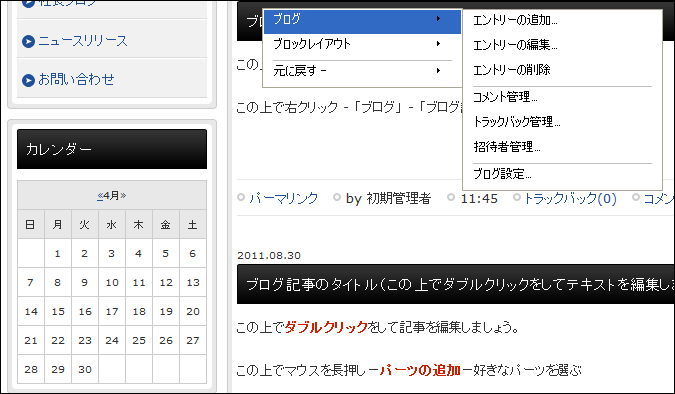Select calendar day 30
This screenshot has width=675, height=394.
click(x=85, y=369)
